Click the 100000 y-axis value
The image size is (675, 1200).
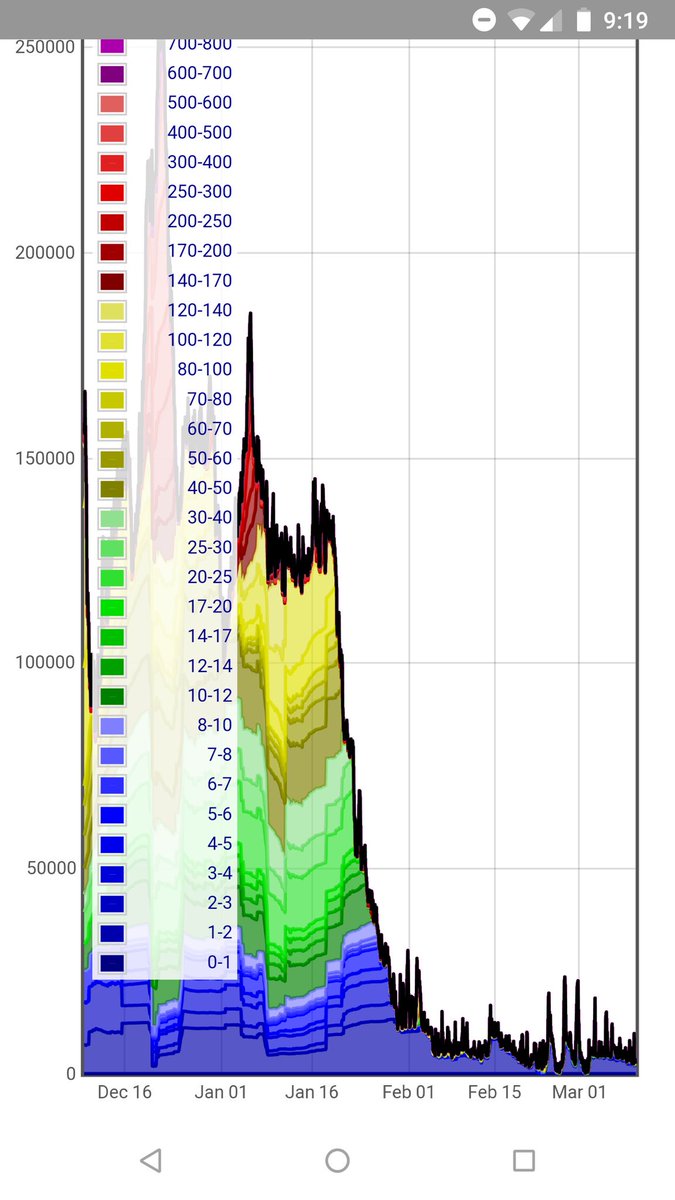(45, 662)
